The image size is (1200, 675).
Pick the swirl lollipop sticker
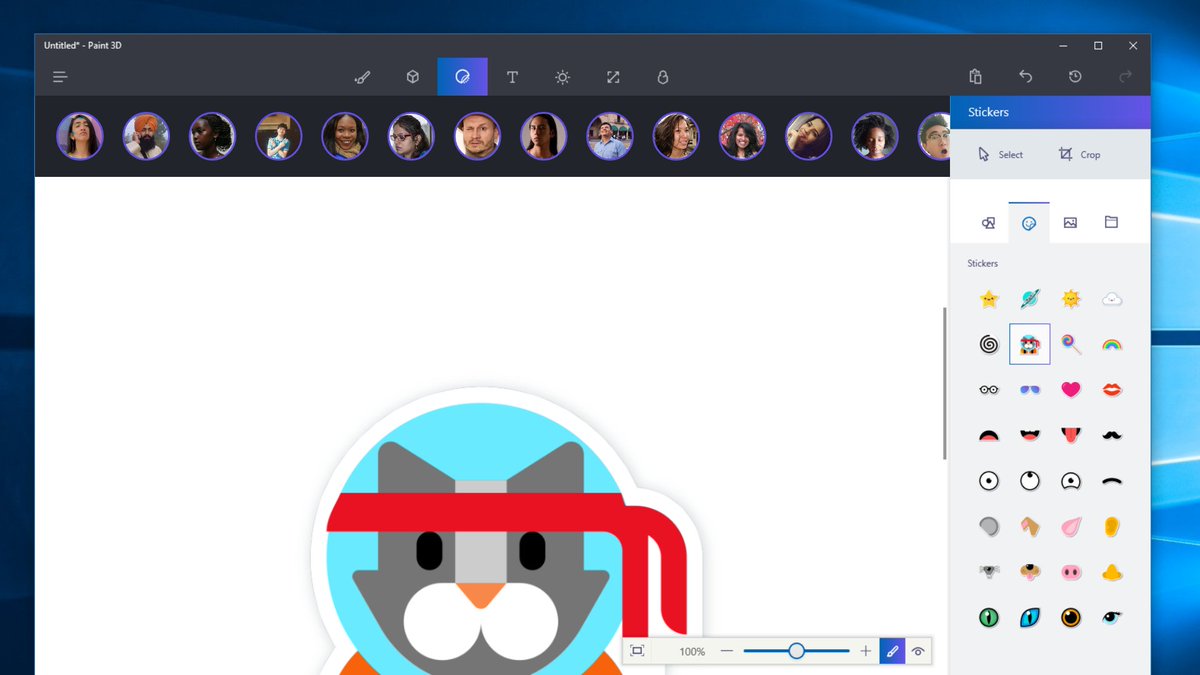[x=1071, y=344]
